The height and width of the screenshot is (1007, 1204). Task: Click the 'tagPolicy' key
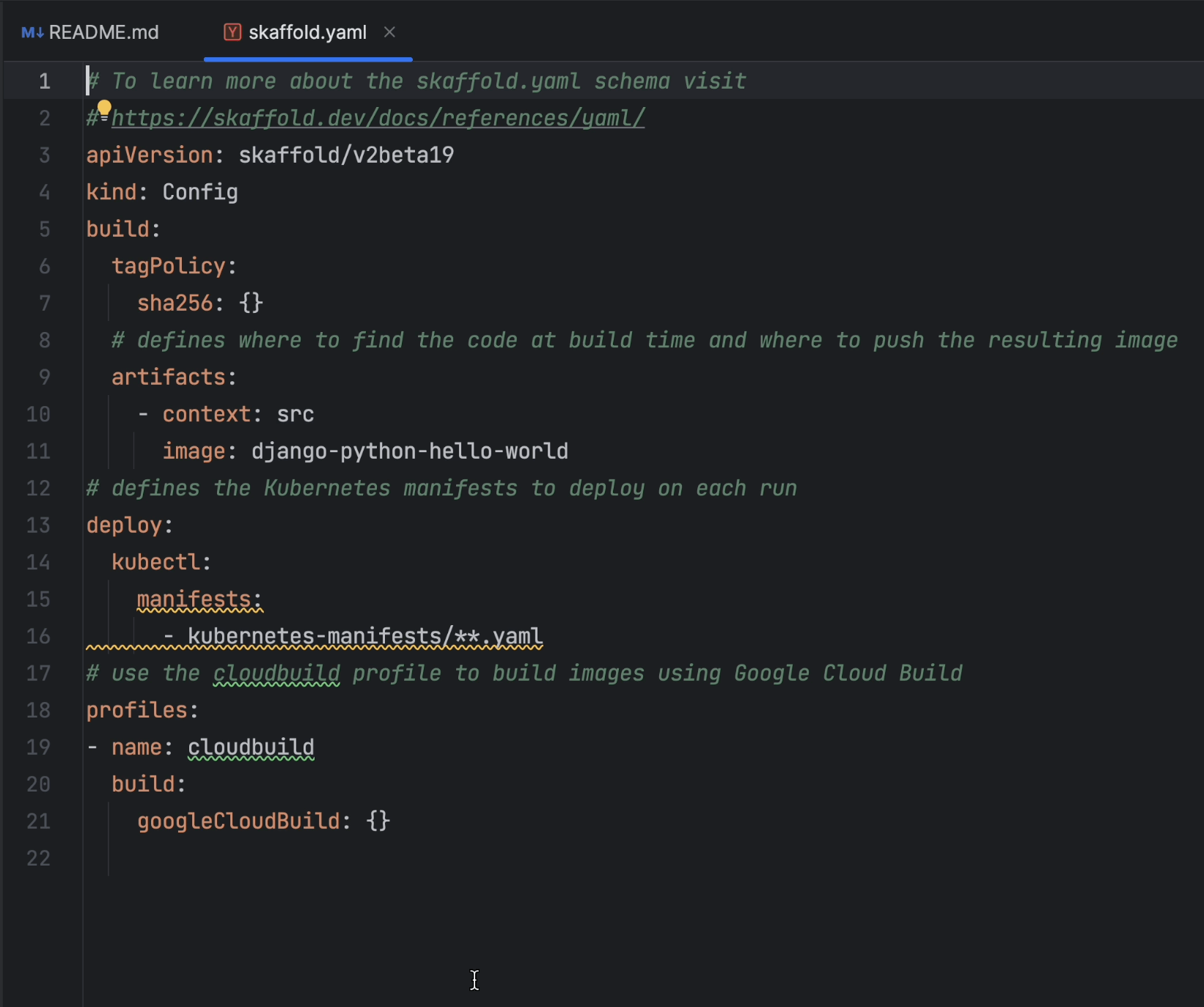point(168,266)
